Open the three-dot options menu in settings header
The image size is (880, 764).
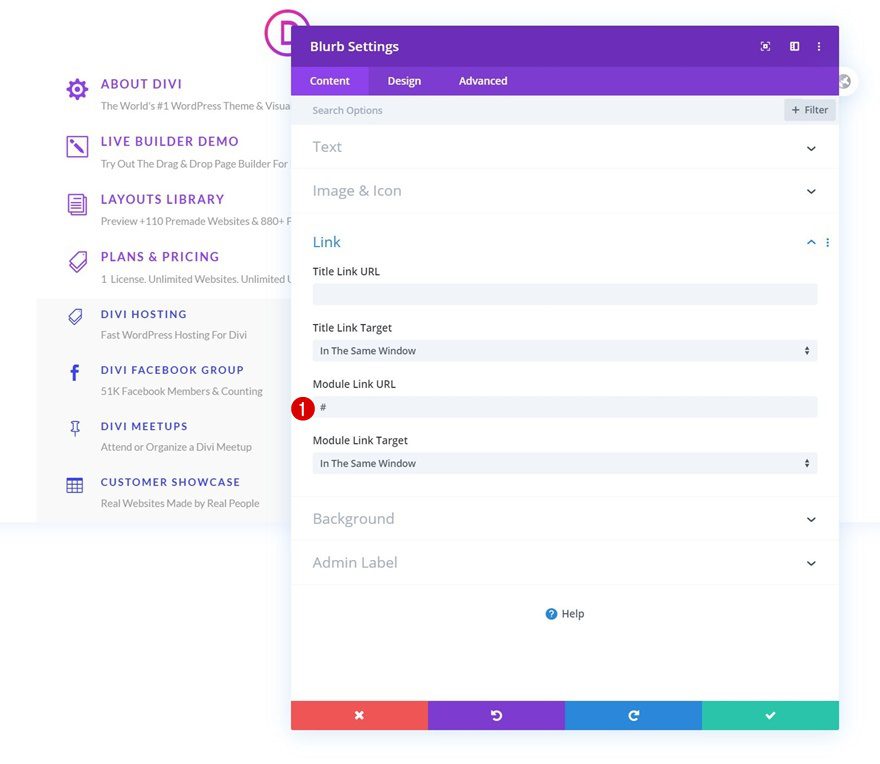(819, 46)
